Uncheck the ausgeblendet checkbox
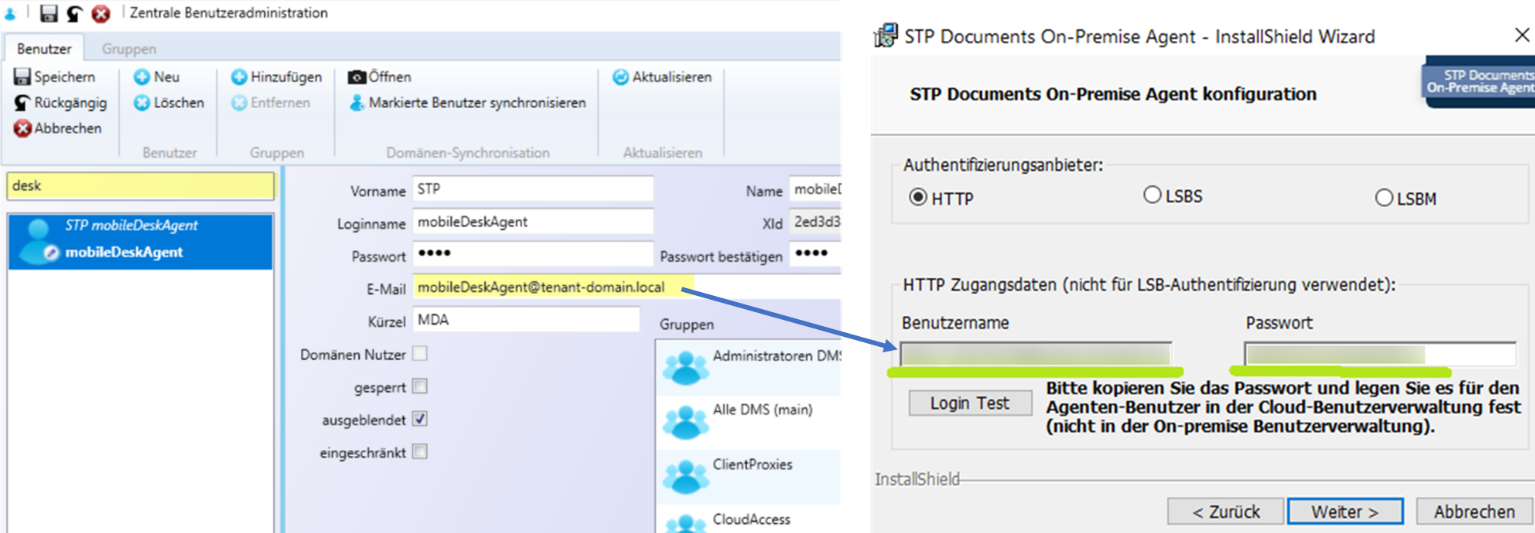Image resolution: width=1535 pixels, height=533 pixels. click(x=420, y=419)
